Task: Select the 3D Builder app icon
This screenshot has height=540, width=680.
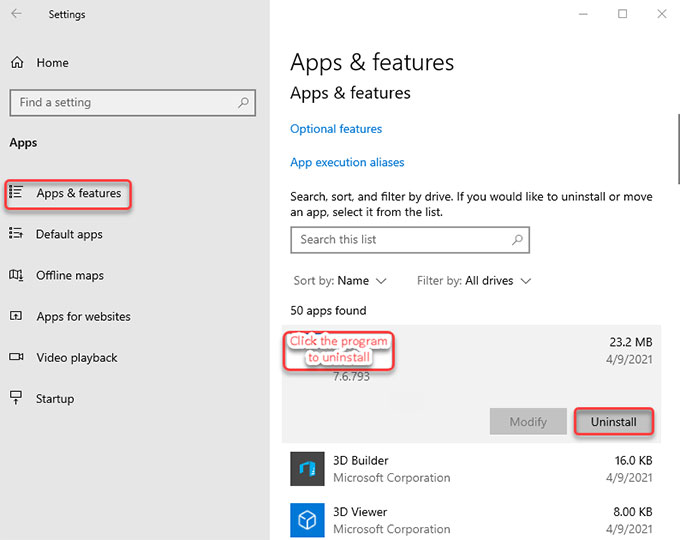Action: [307, 469]
